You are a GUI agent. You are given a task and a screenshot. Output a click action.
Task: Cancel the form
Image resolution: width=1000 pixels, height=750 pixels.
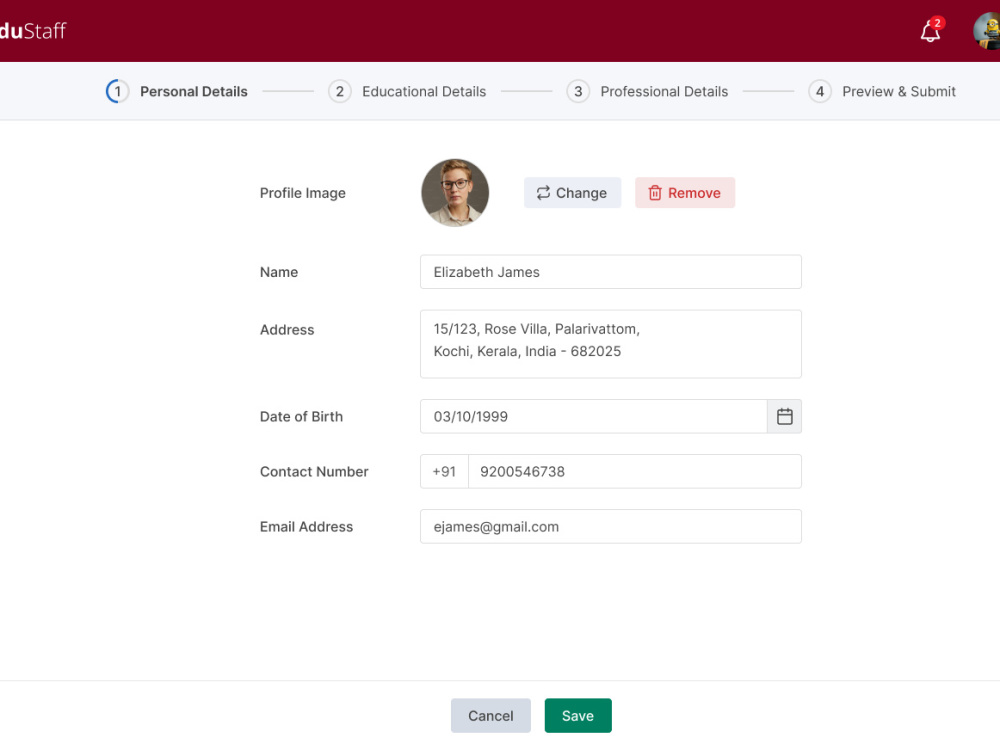point(490,716)
